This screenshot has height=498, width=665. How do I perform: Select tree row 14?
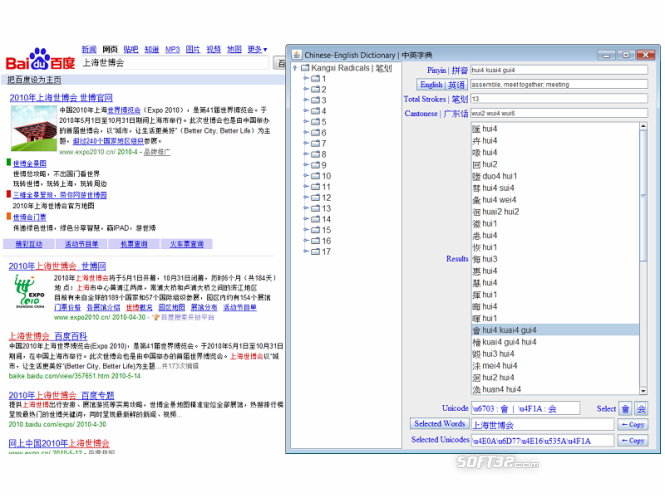click(321, 219)
